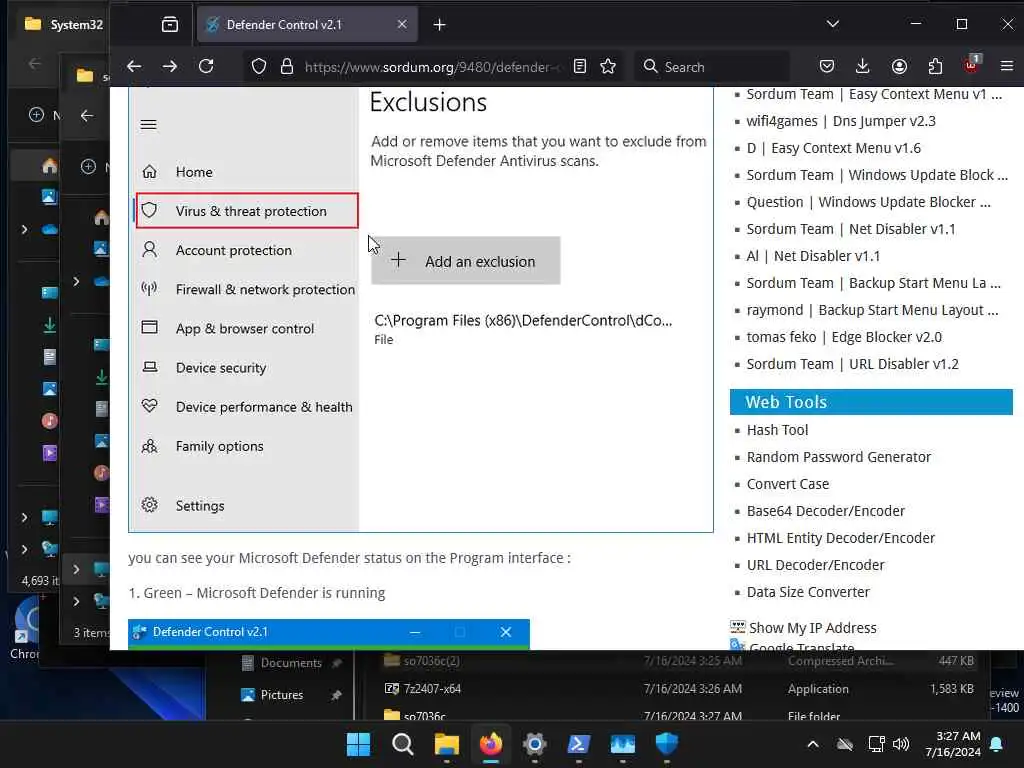Screen dimensions: 1024x768
Task: Select Device performance & health item
Action: click(x=264, y=407)
